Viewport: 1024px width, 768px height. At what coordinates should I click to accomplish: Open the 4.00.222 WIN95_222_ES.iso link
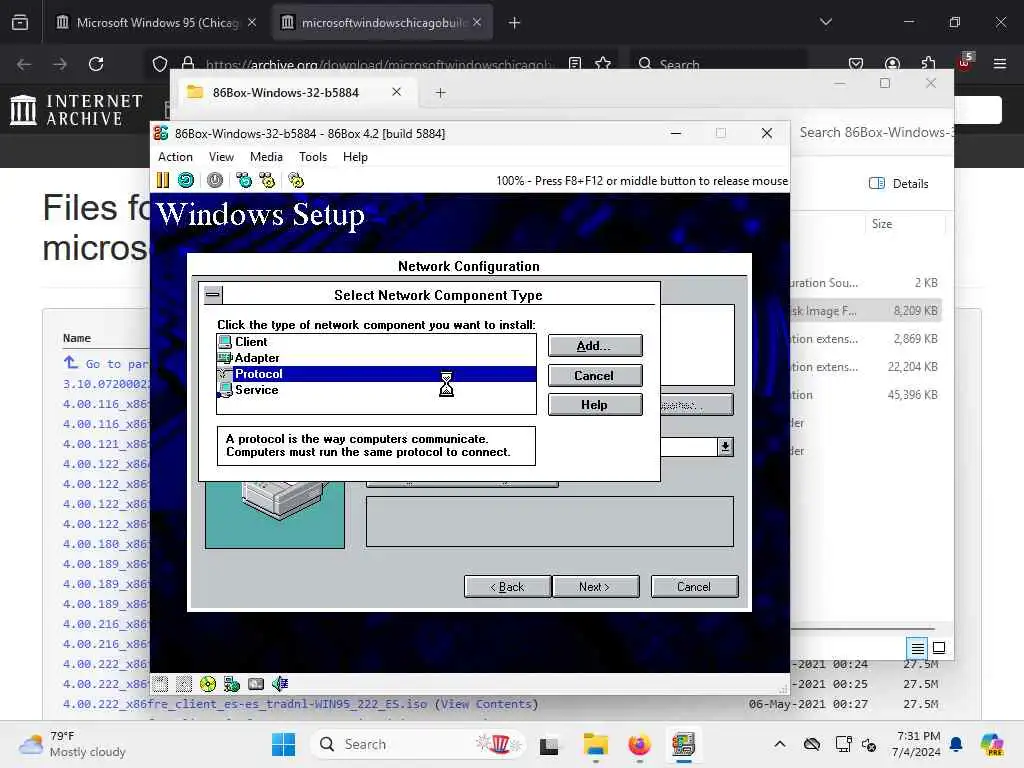[x=245, y=704]
